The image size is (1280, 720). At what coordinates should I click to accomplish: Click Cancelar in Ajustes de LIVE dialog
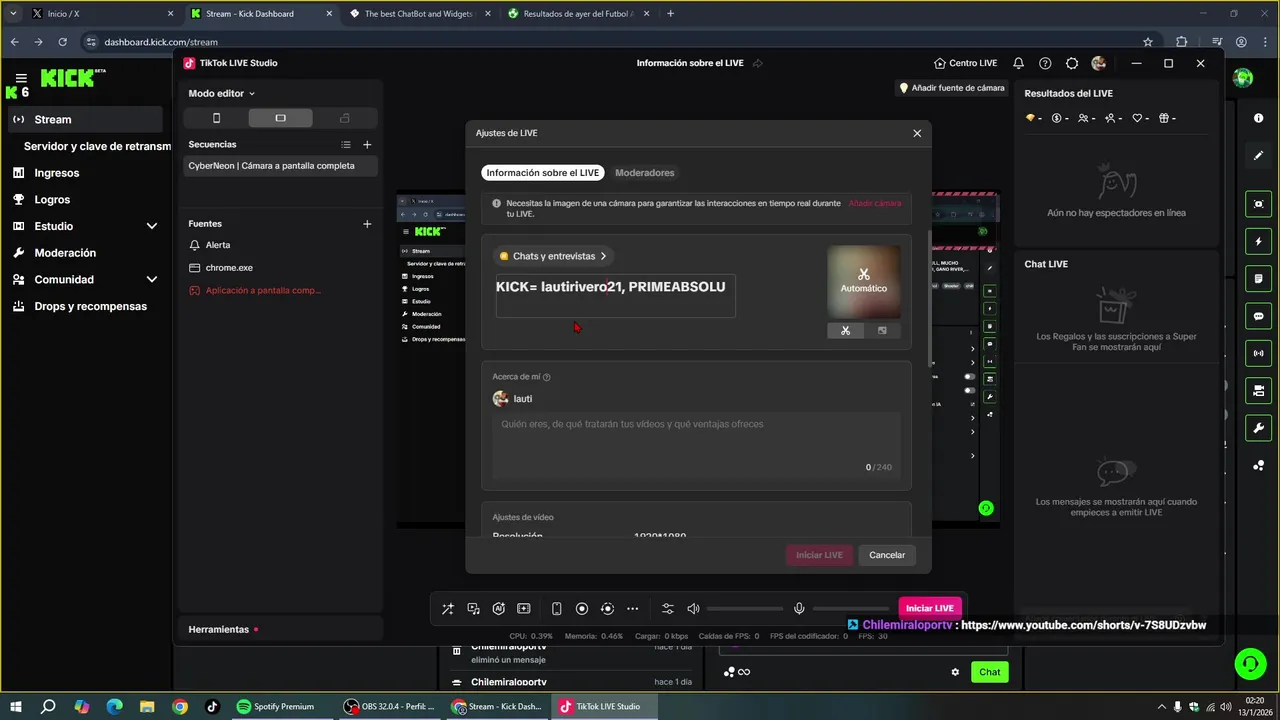coord(887,555)
